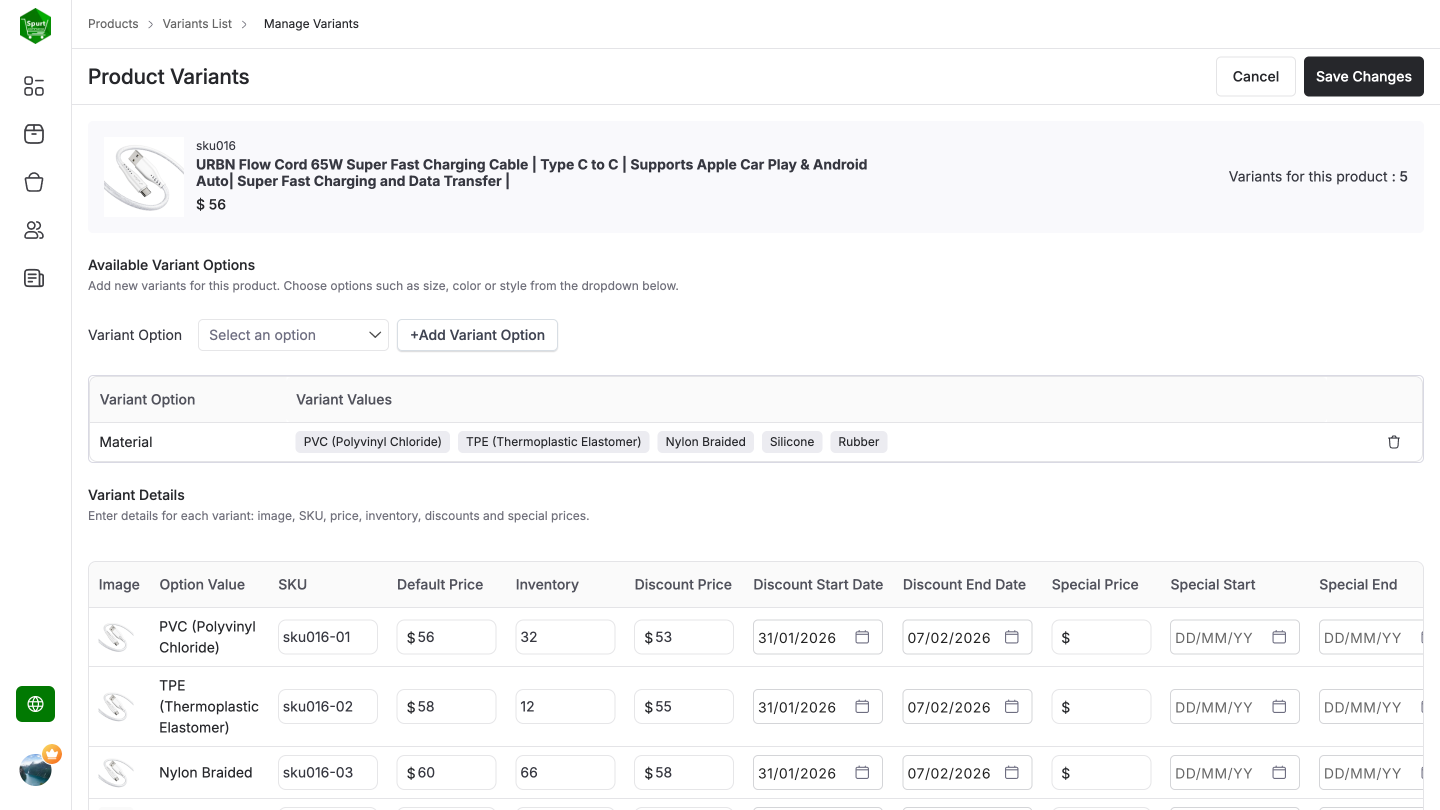Open the reports document icon in sidebar

pyautogui.click(x=33, y=278)
